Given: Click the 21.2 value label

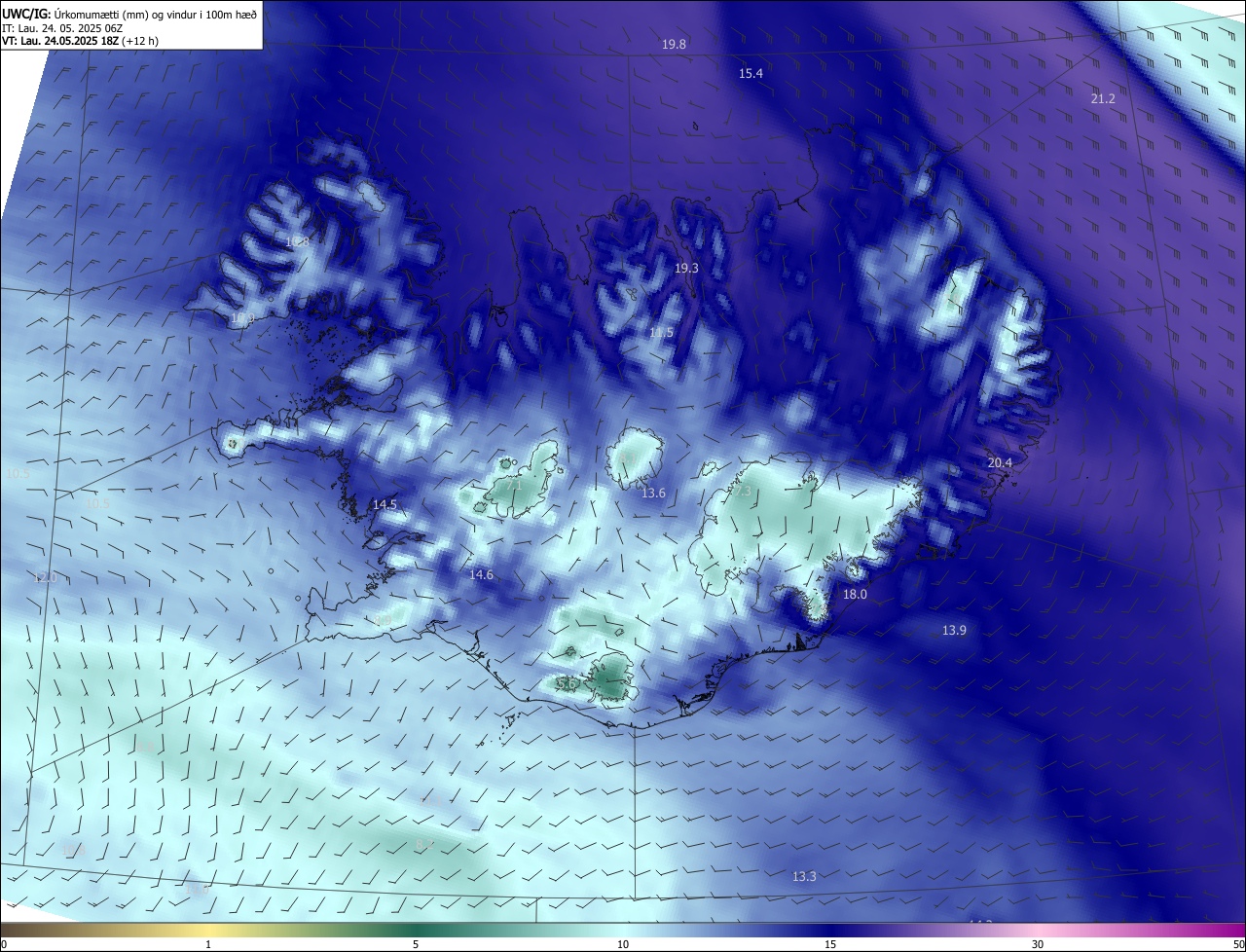Looking at the screenshot, I should (1103, 99).
